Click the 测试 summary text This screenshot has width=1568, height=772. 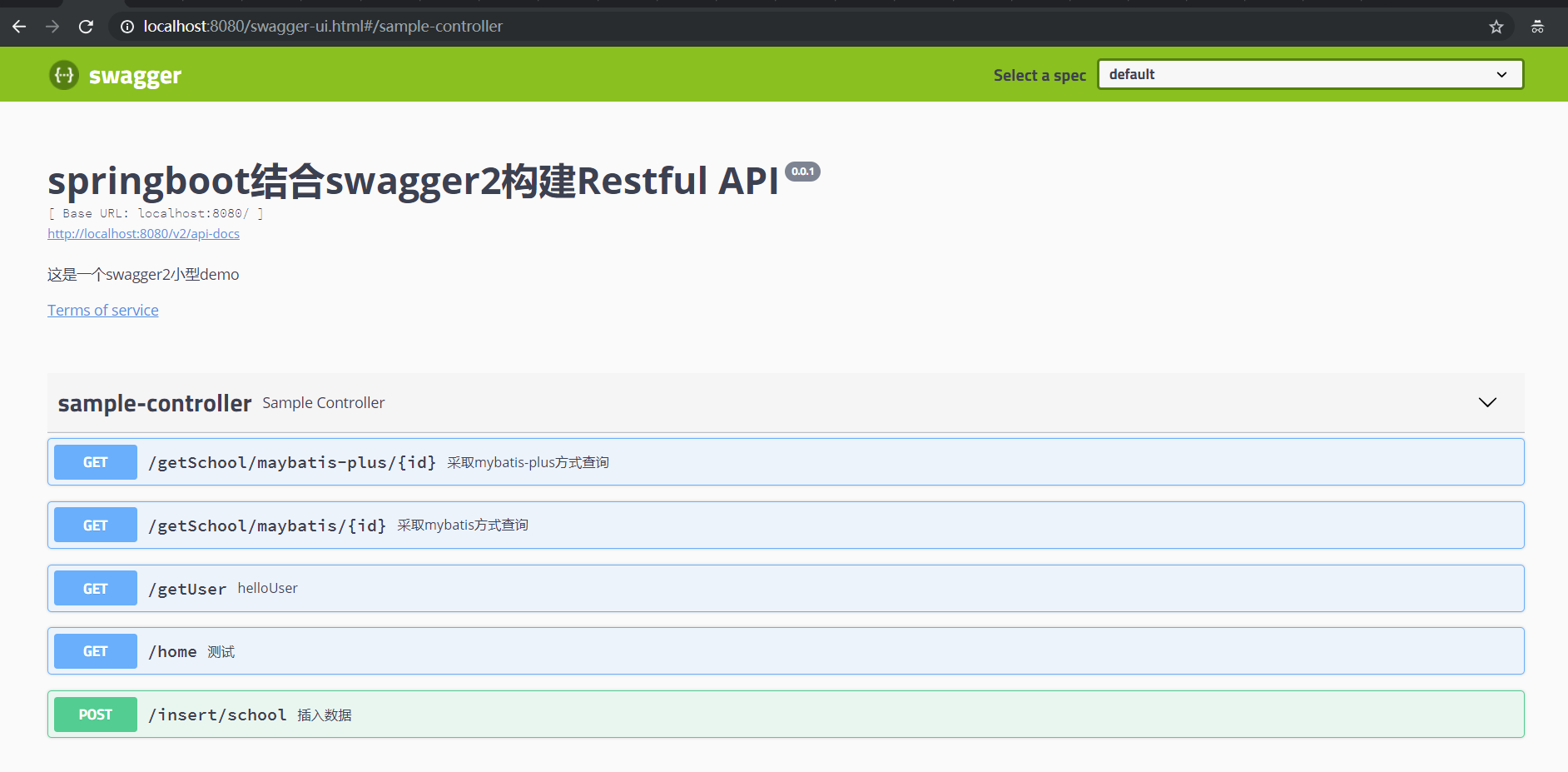click(x=221, y=651)
